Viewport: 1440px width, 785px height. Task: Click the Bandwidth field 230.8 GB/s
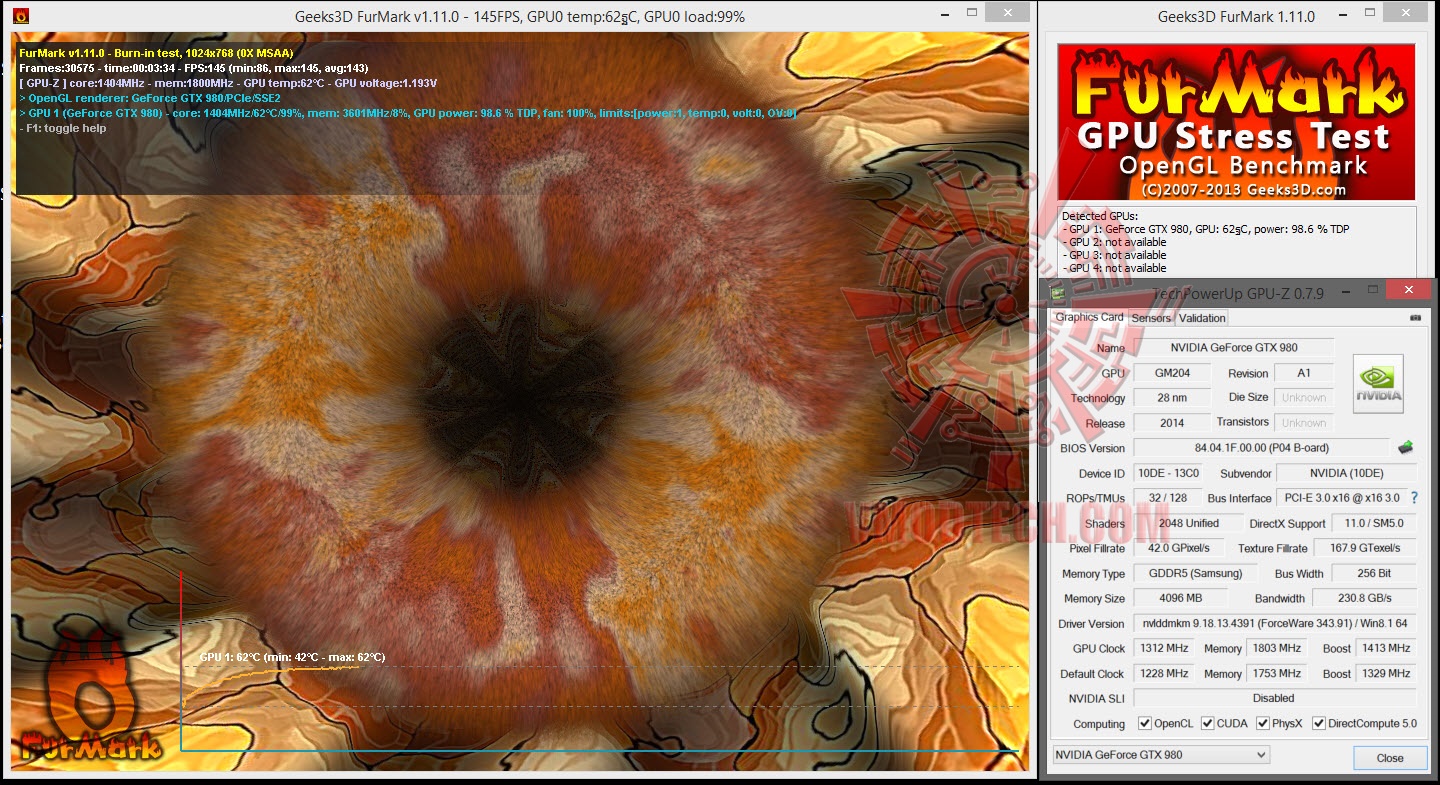pyautogui.click(x=1365, y=598)
